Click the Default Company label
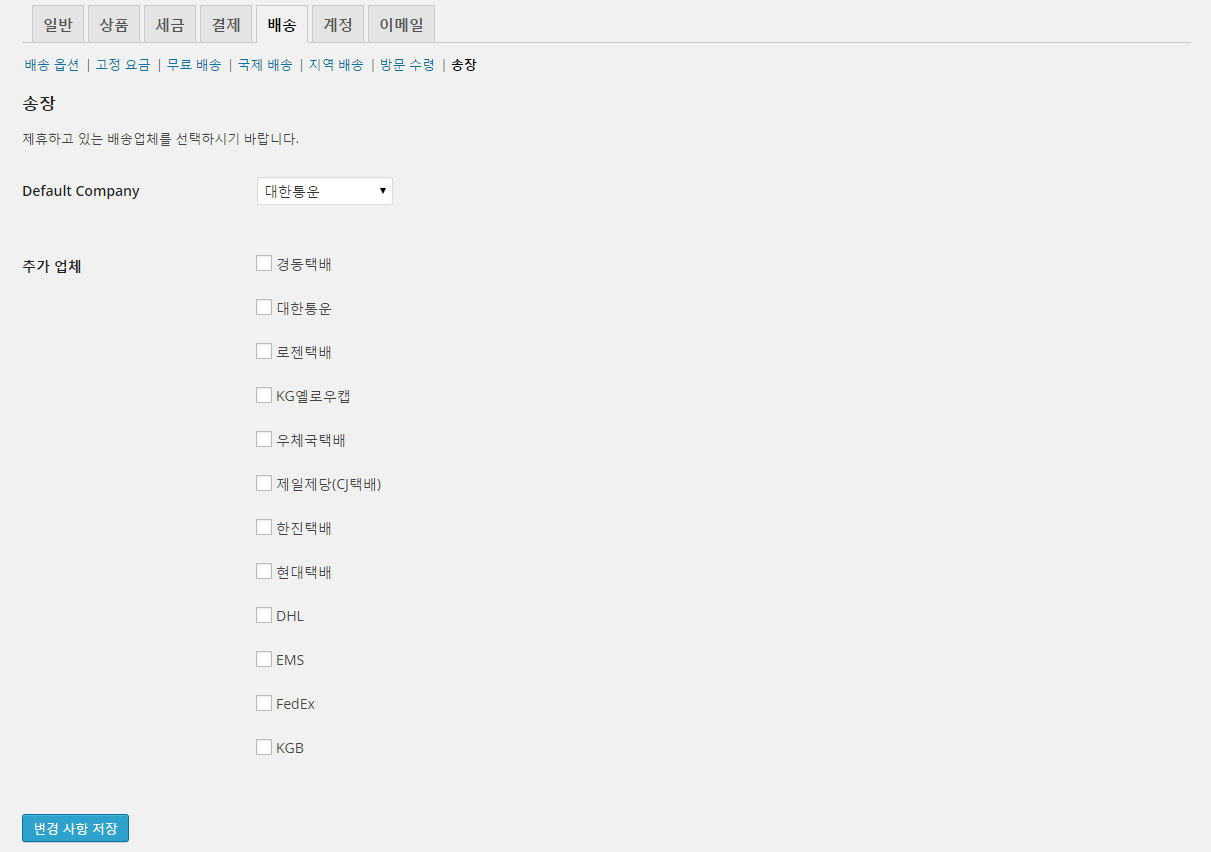The width and height of the screenshot is (1211, 852). 81,191
